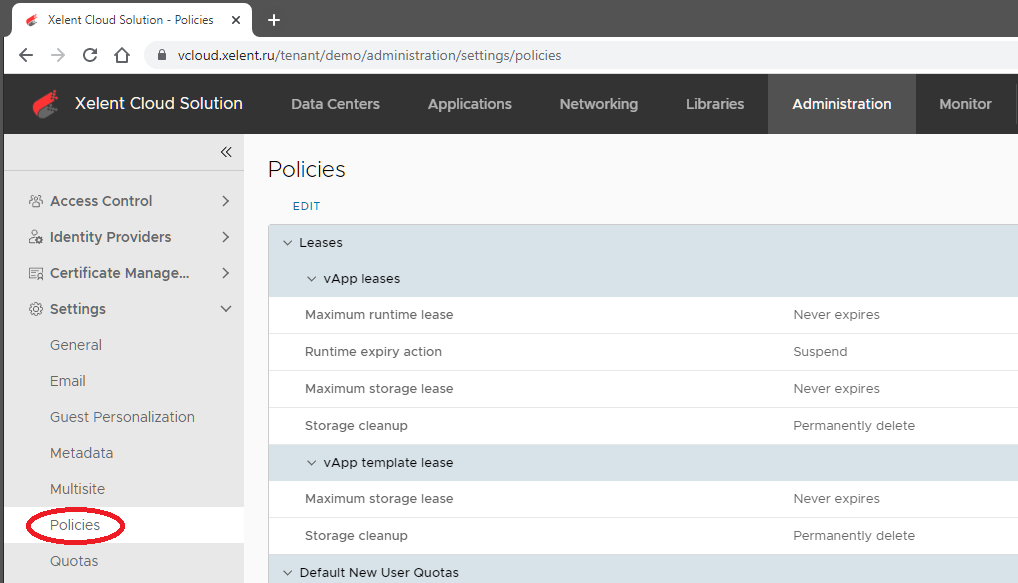Open the Libraries tab
The width and height of the screenshot is (1018, 583).
715,104
